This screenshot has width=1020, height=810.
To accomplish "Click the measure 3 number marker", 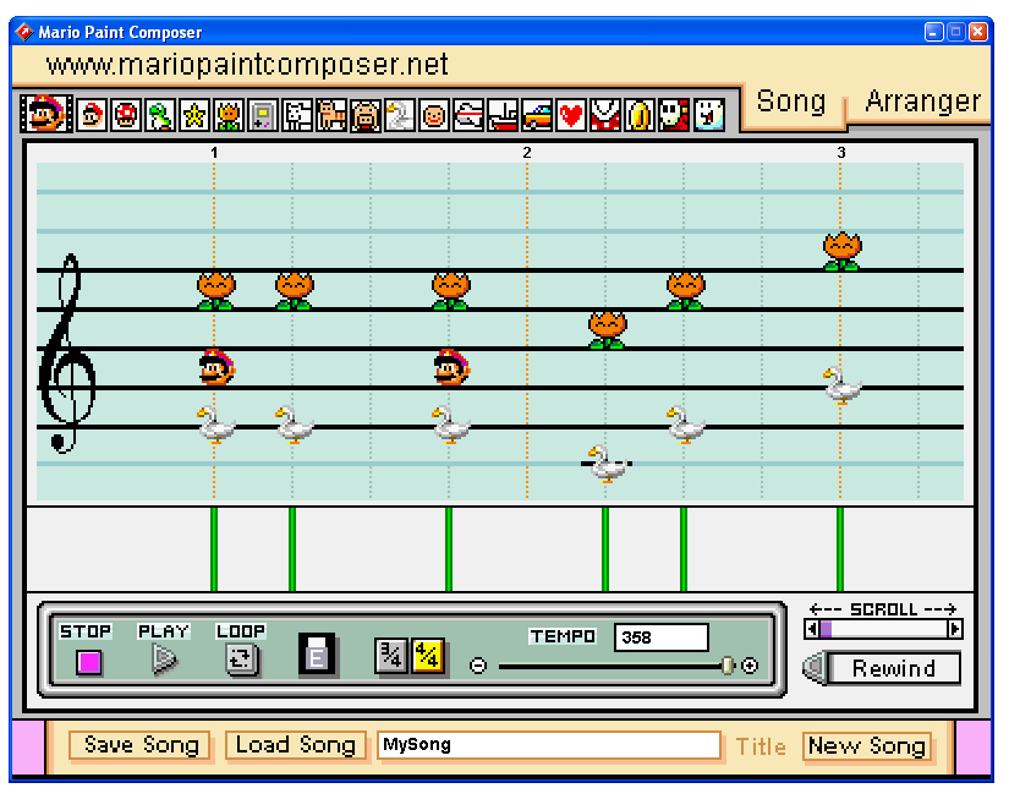I will 841,153.
